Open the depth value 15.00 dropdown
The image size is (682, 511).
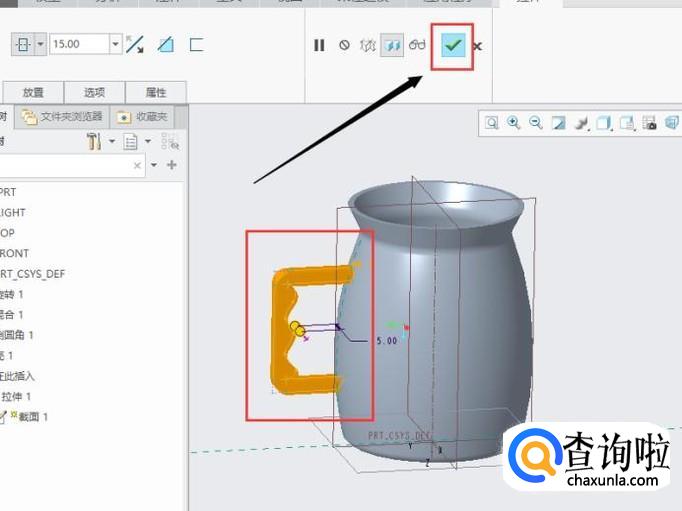pos(116,44)
